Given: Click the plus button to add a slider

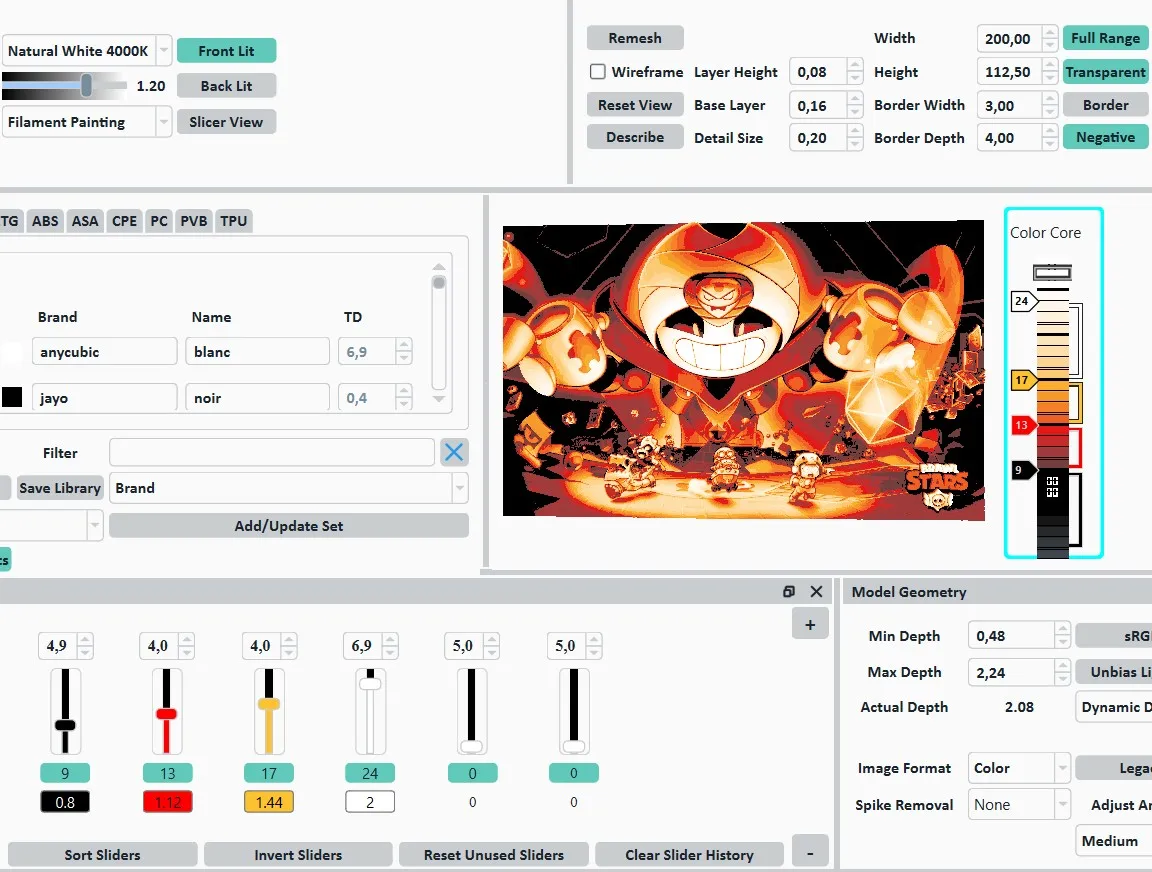Looking at the screenshot, I should click(x=810, y=624).
